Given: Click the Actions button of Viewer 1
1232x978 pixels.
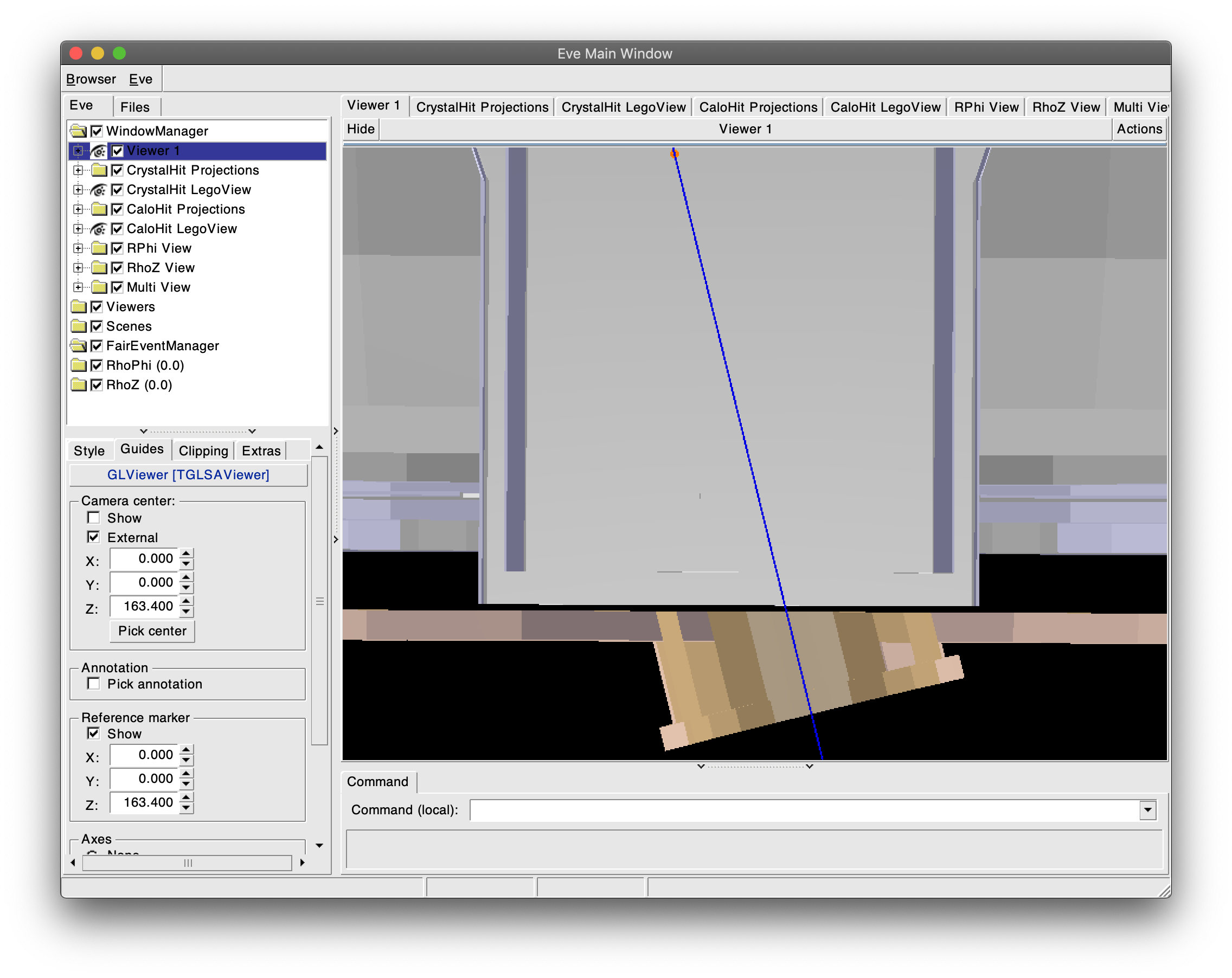Looking at the screenshot, I should (x=1139, y=129).
